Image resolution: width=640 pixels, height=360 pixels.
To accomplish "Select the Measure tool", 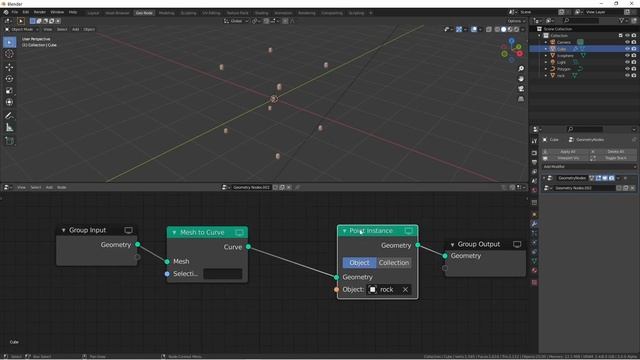I will pos(9,128).
